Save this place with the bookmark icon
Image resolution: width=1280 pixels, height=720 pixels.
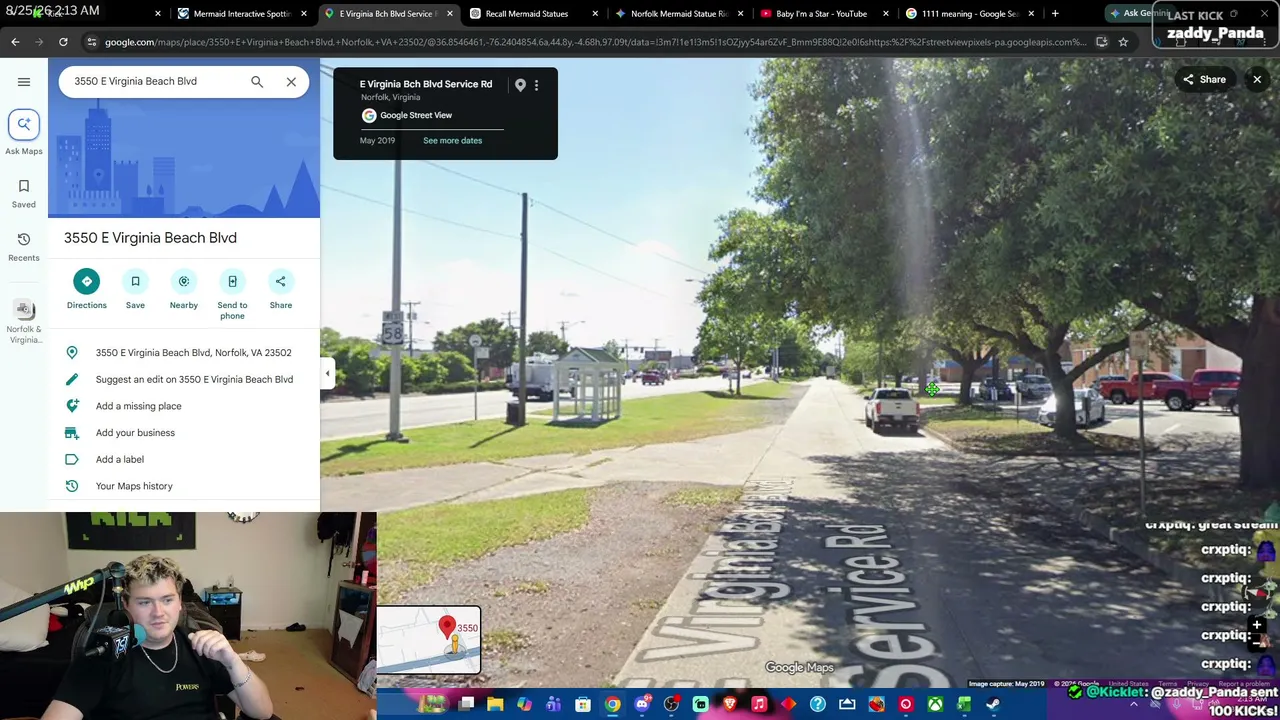coord(135,289)
